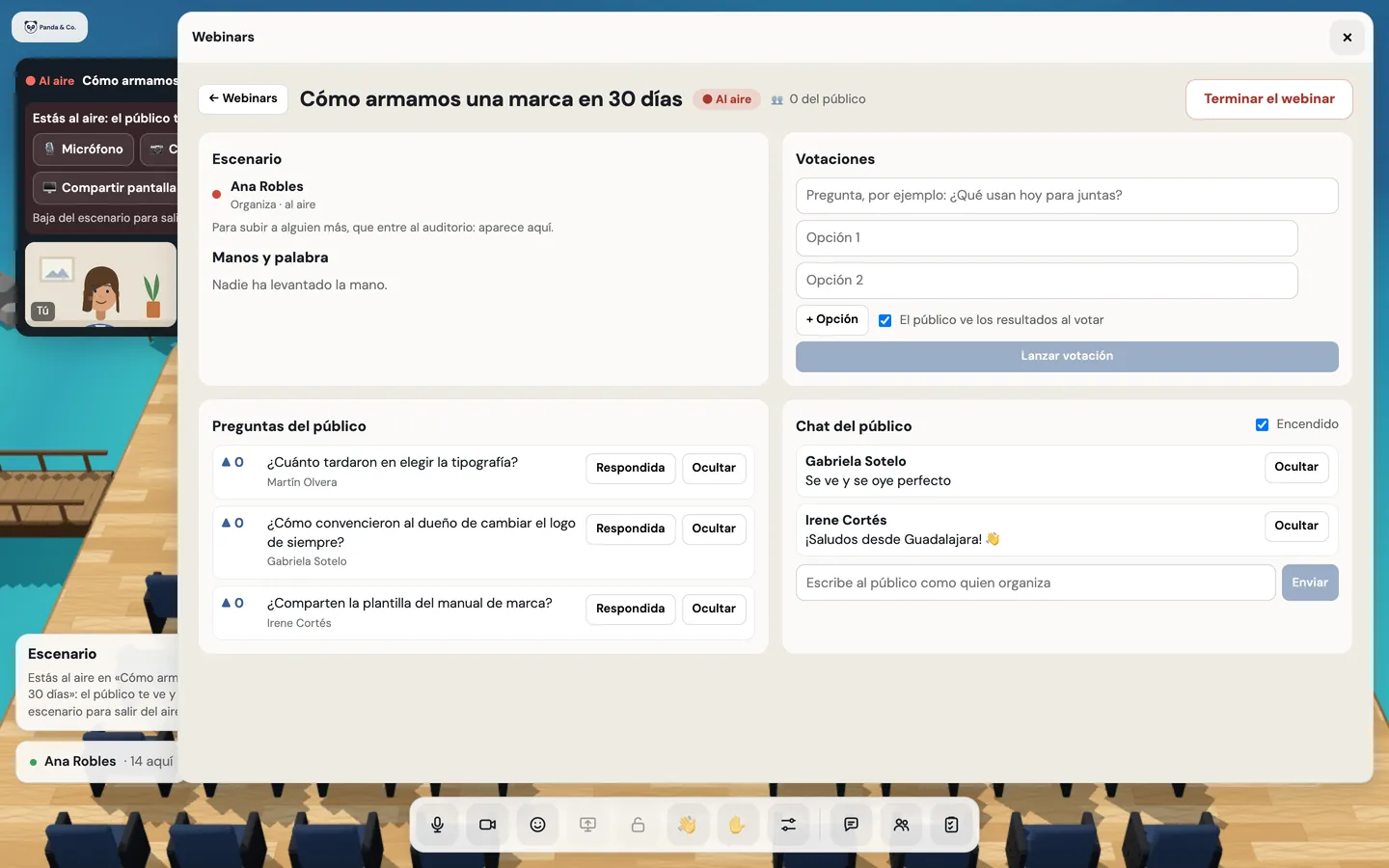
Task: Focus the organizer chat message field
Action: (1036, 583)
